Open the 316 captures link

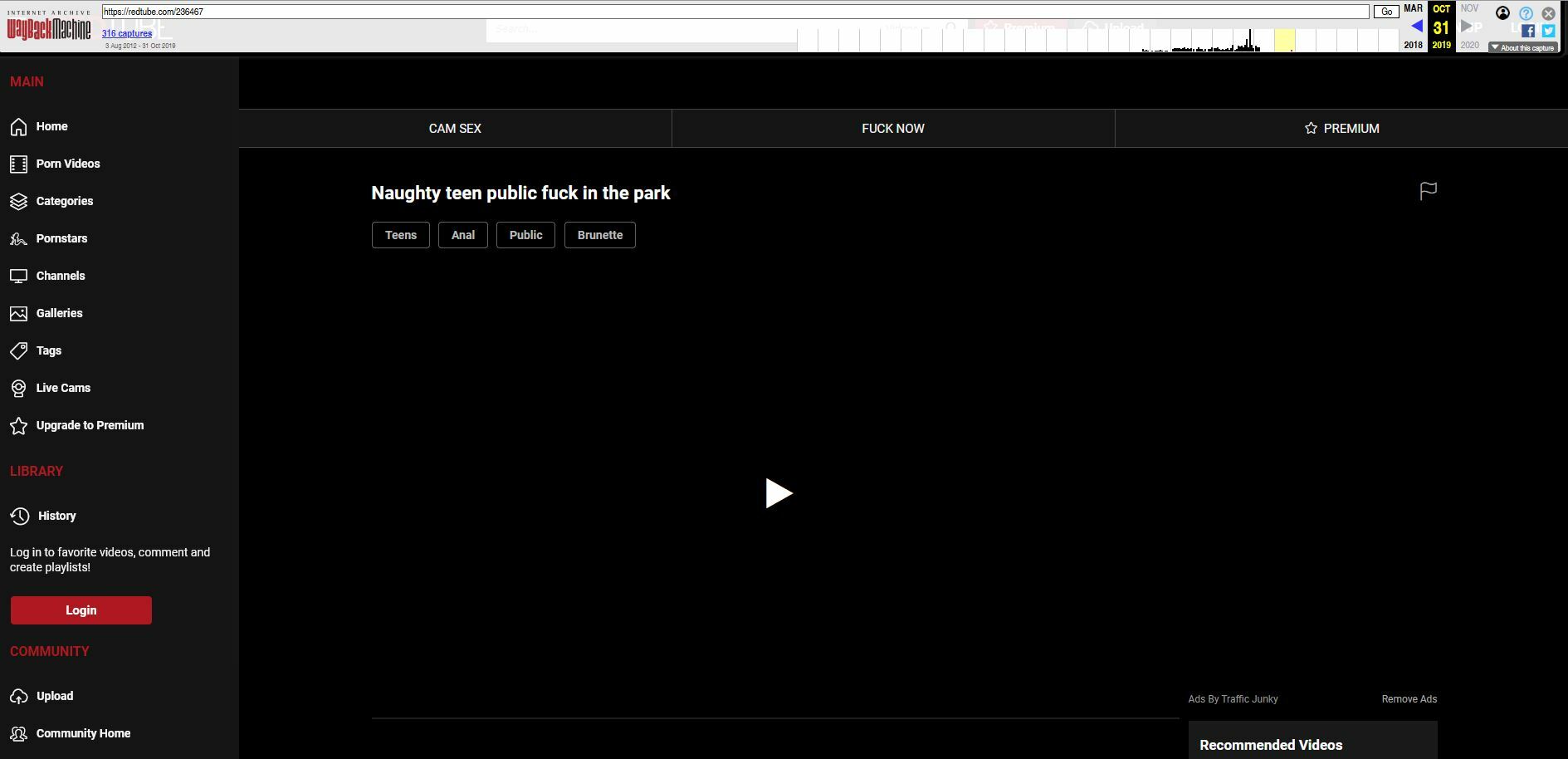pyautogui.click(x=127, y=33)
